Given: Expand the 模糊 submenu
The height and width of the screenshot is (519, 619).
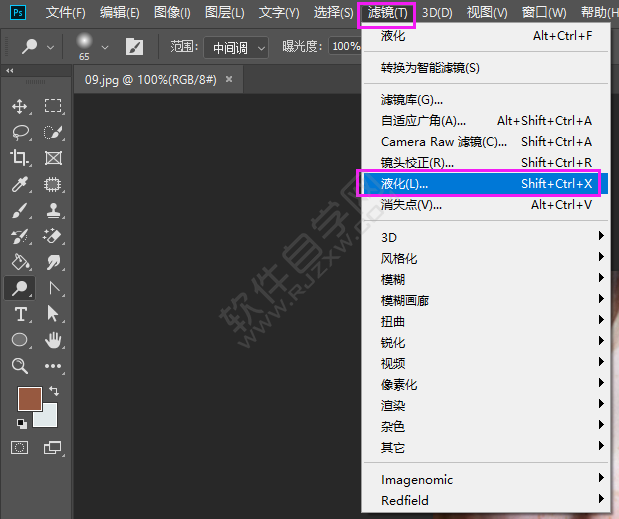Looking at the screenshot, I should click(x=486, y=279).
